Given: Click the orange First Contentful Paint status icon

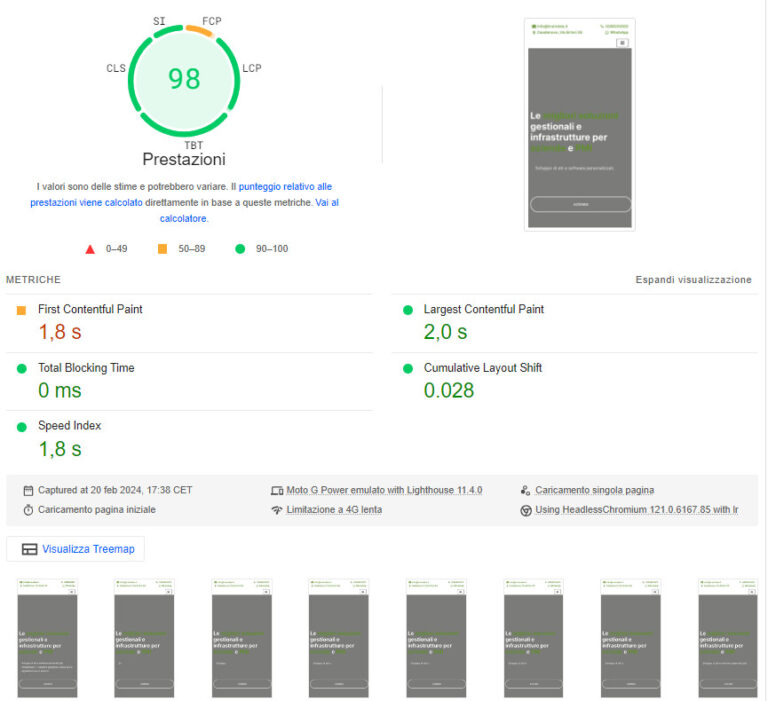Looking at the screenshot, I should [21, 310].
